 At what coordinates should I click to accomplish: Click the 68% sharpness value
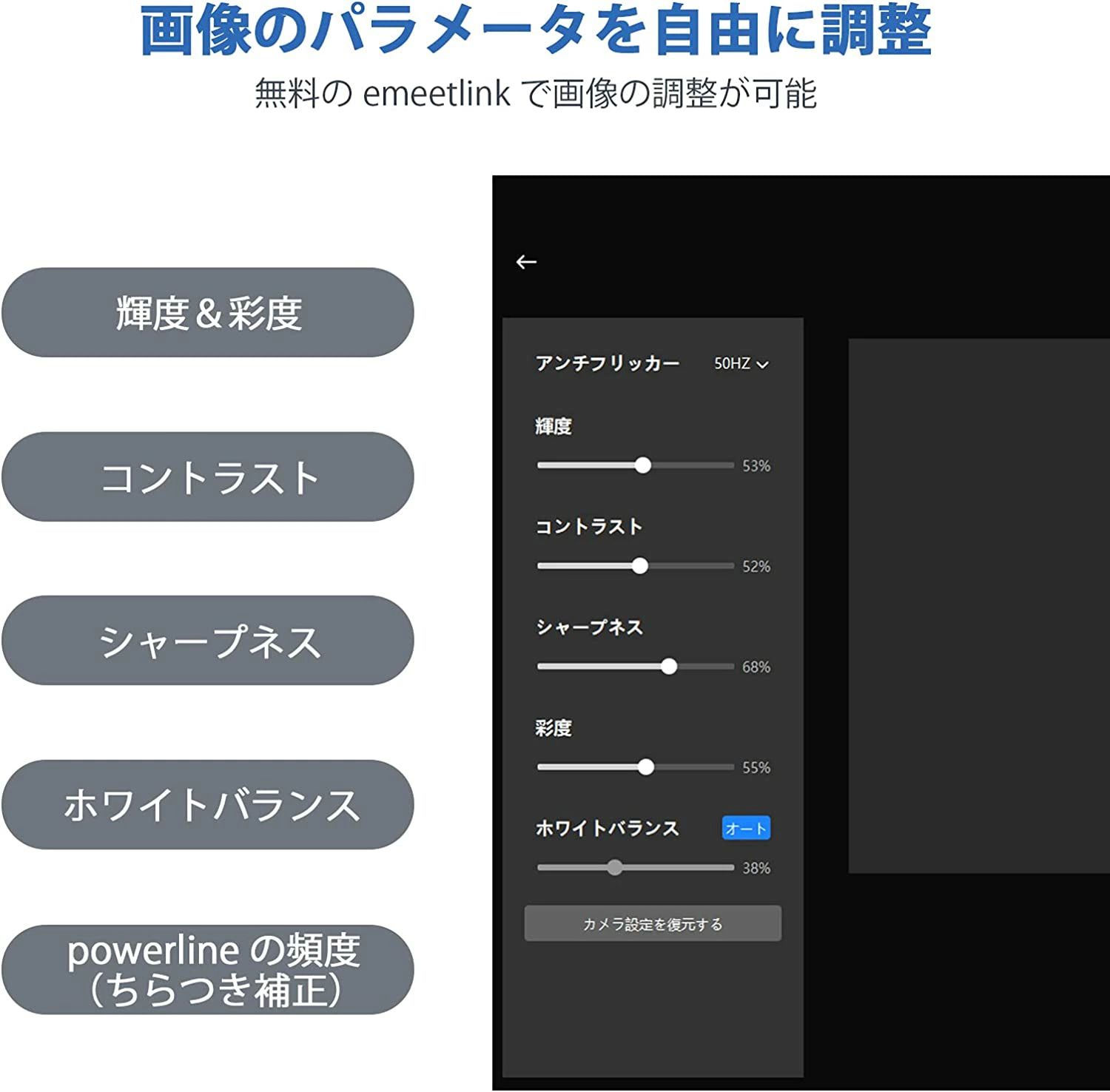point(756,667)
